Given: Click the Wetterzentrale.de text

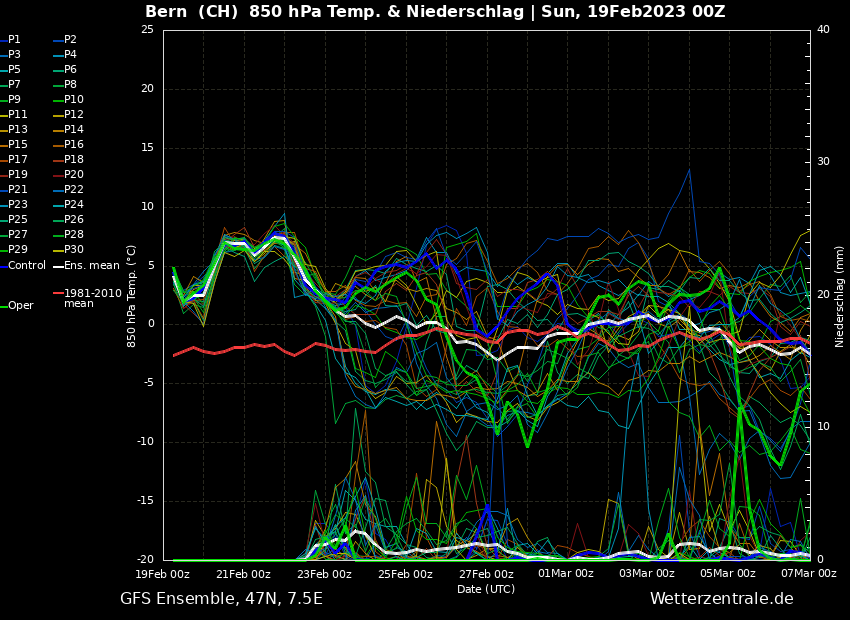Looking at the screenshot, I should 722,599.
